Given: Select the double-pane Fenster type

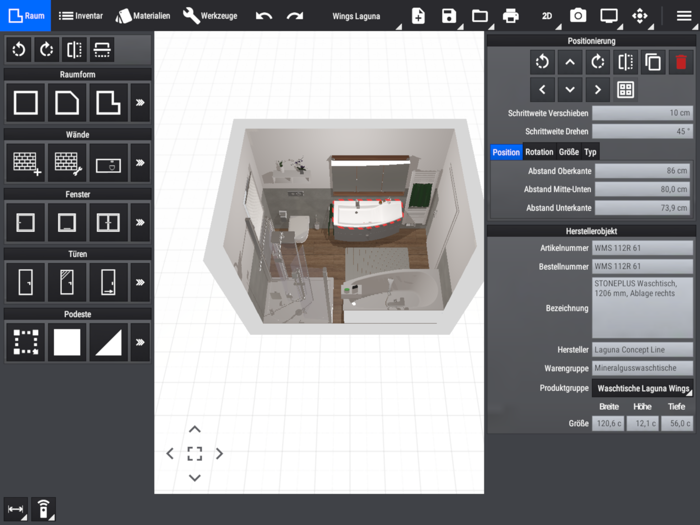Looking at the screenshot, I should click(108, 222).
